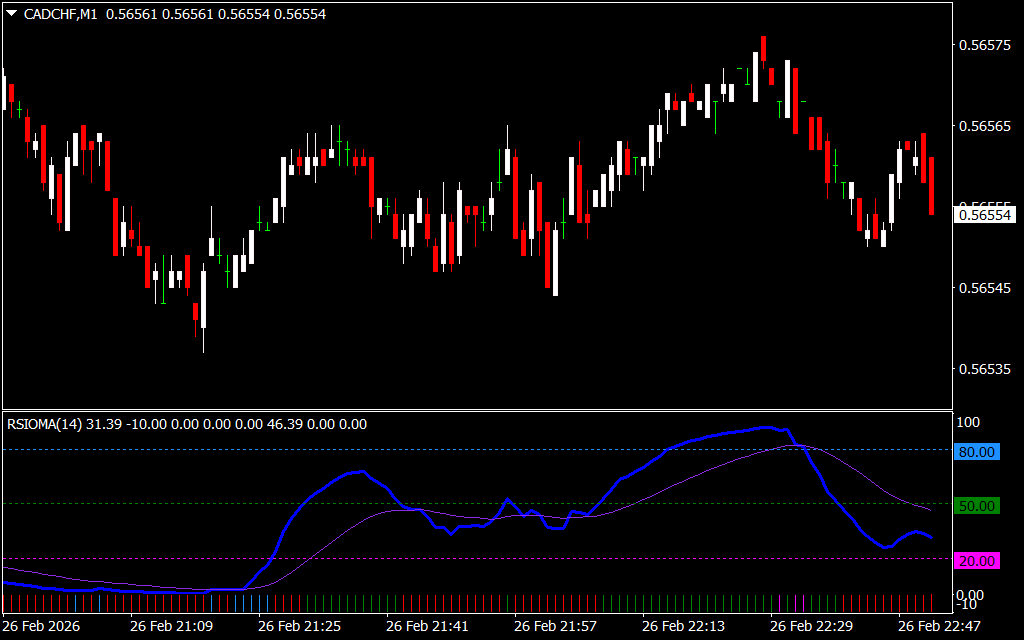
Task: Click the green 50.00 level tag
Action: pyautogui.click(x=977, y=506)
